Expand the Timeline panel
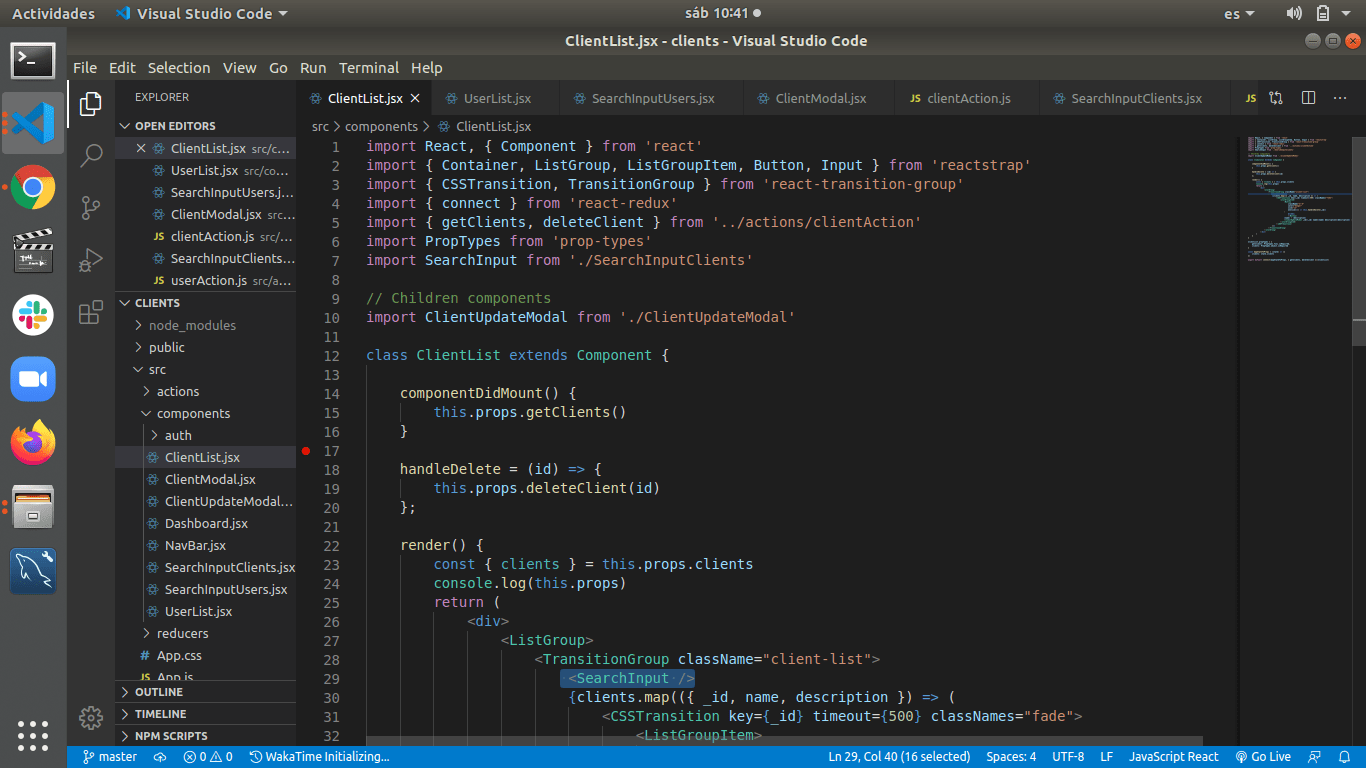This screenshot has height=768, width=1366. click(206, 714)
